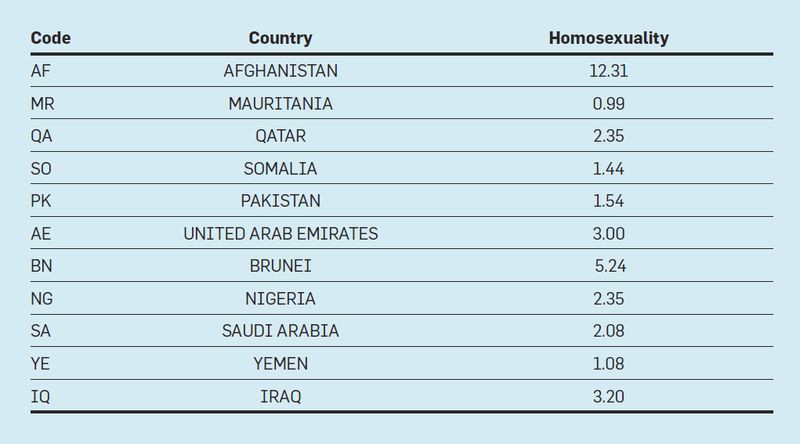Select the value 3.00 cell
The height and width of the screenshot is (444, 800).
point(609,233)
